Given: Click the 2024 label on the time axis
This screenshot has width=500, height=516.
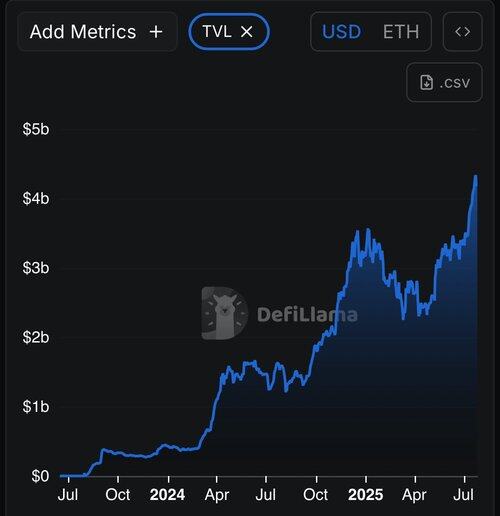Looking at the screenshot, I should (167, 495).
